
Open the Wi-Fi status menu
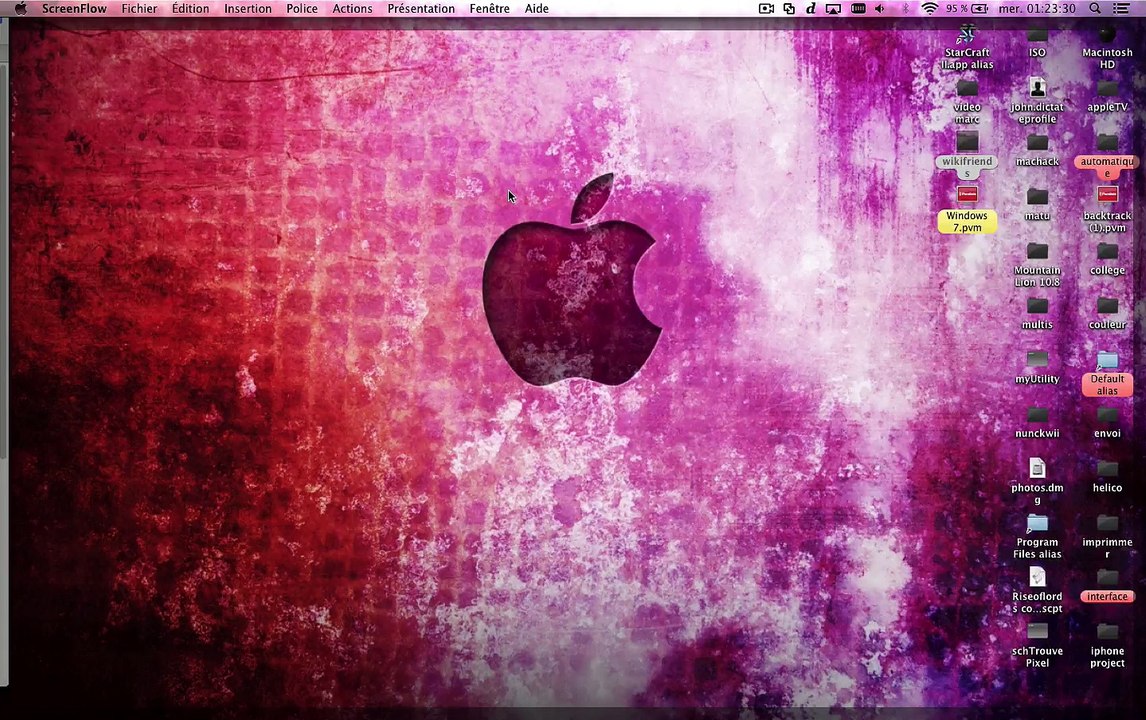pyautogui.click(x=930, y=9)
